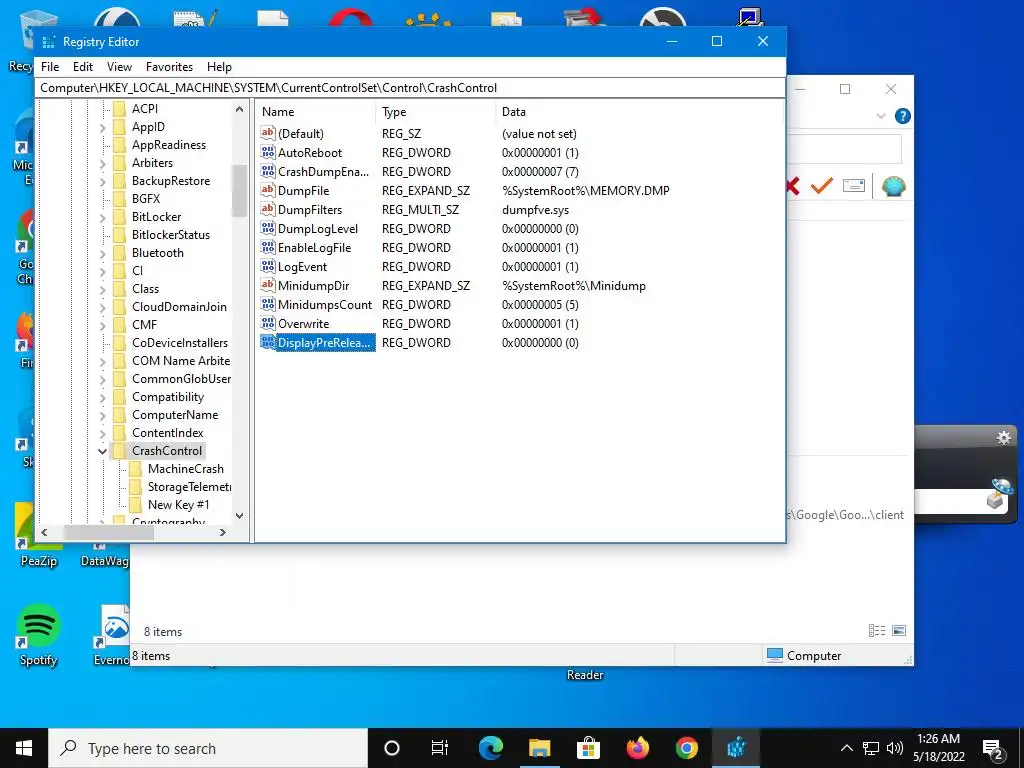Expand the BackupRestore registry key
Screen dimensions: 1024x768
click(103, 182)
